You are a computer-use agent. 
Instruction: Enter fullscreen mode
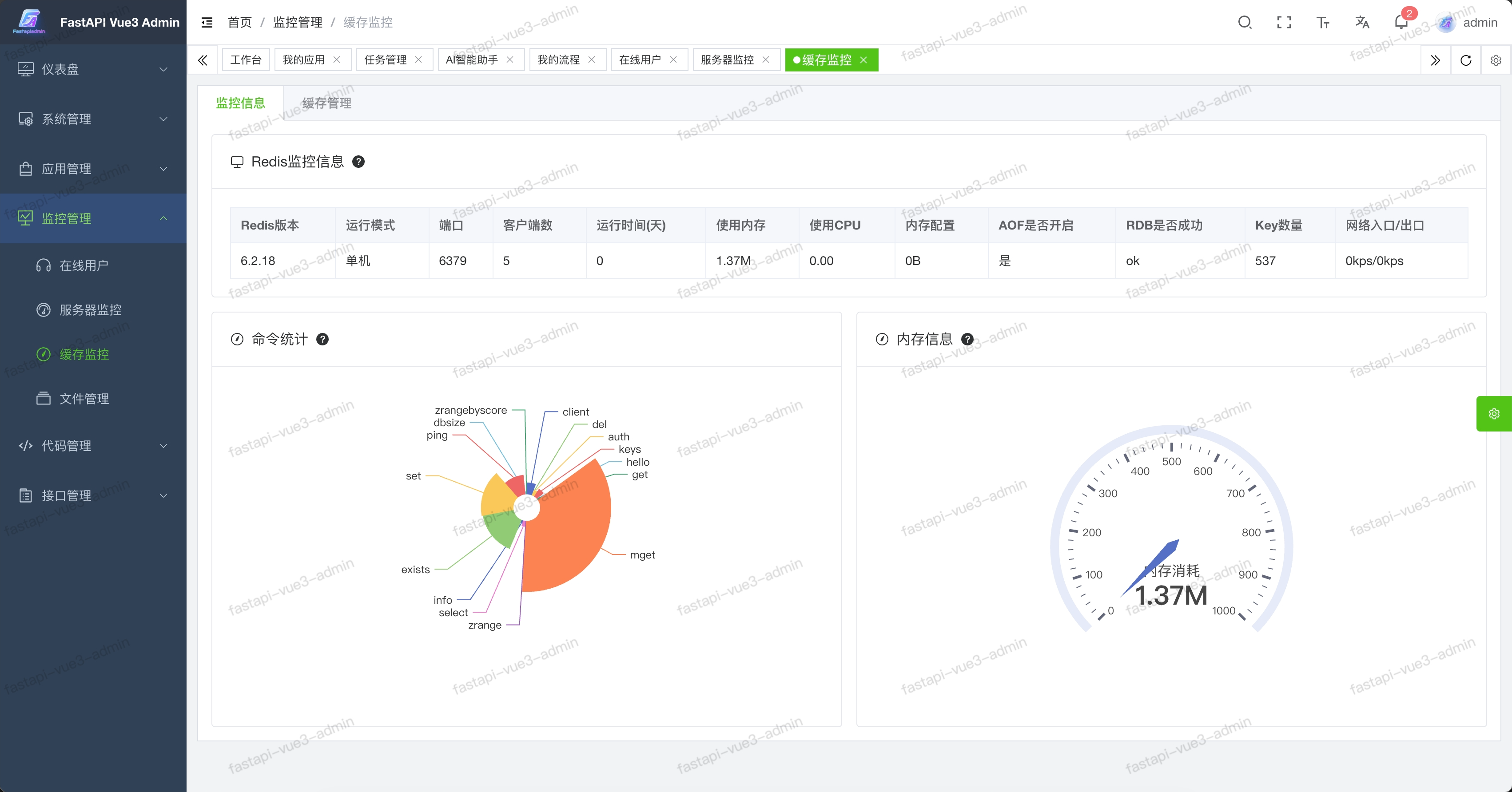[1284, 22]
